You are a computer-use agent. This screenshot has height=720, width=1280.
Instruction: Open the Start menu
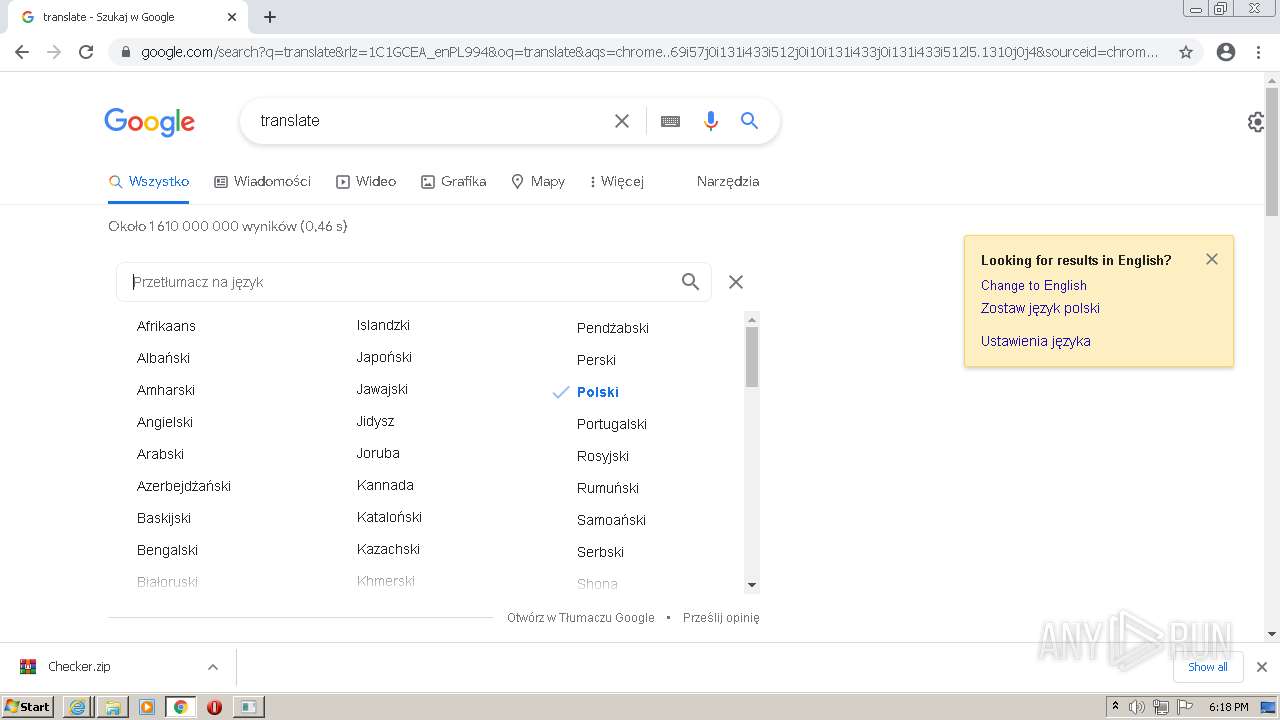pos(28,707)
